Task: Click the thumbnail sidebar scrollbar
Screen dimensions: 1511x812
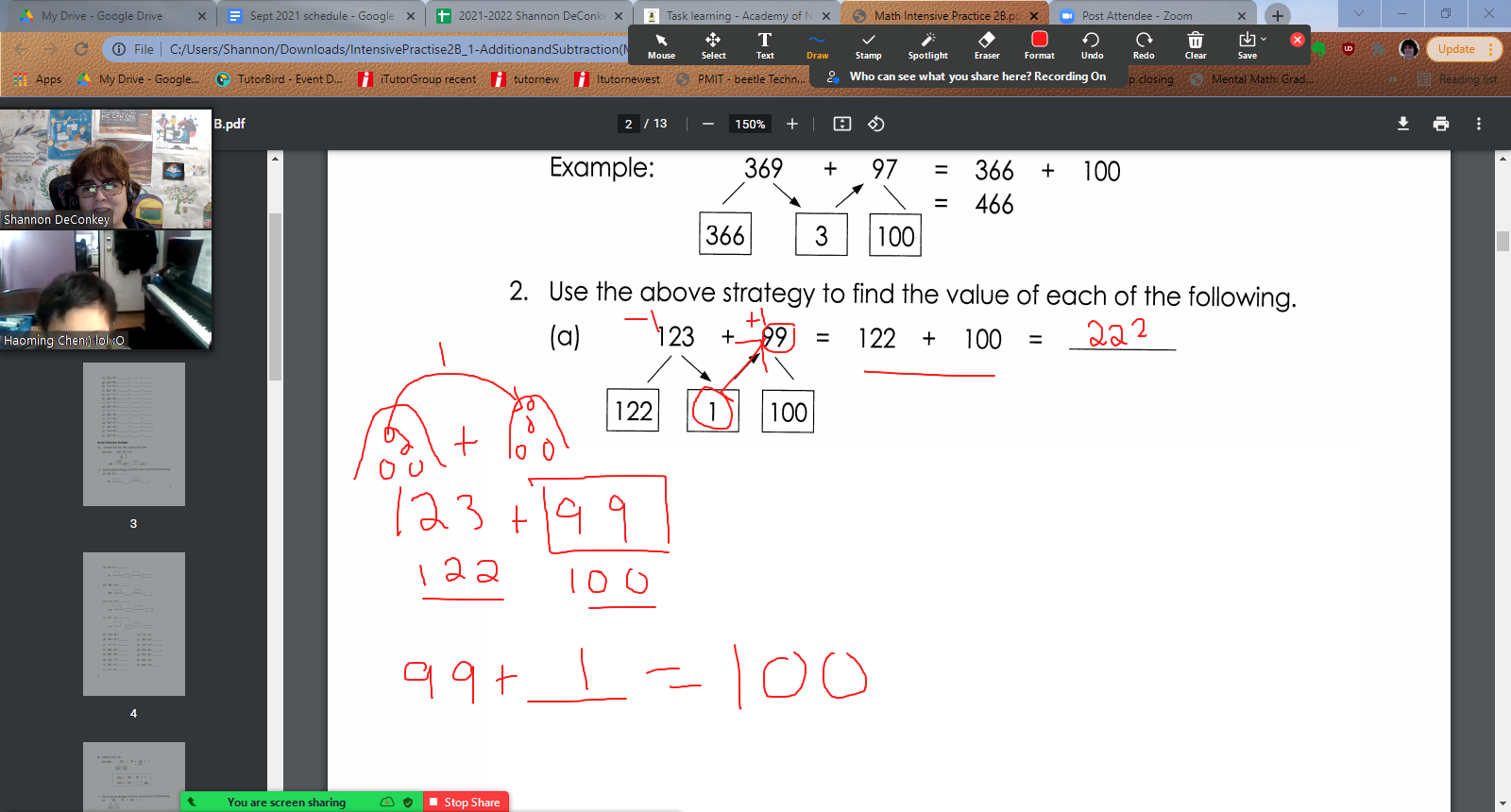Action: 276,297
